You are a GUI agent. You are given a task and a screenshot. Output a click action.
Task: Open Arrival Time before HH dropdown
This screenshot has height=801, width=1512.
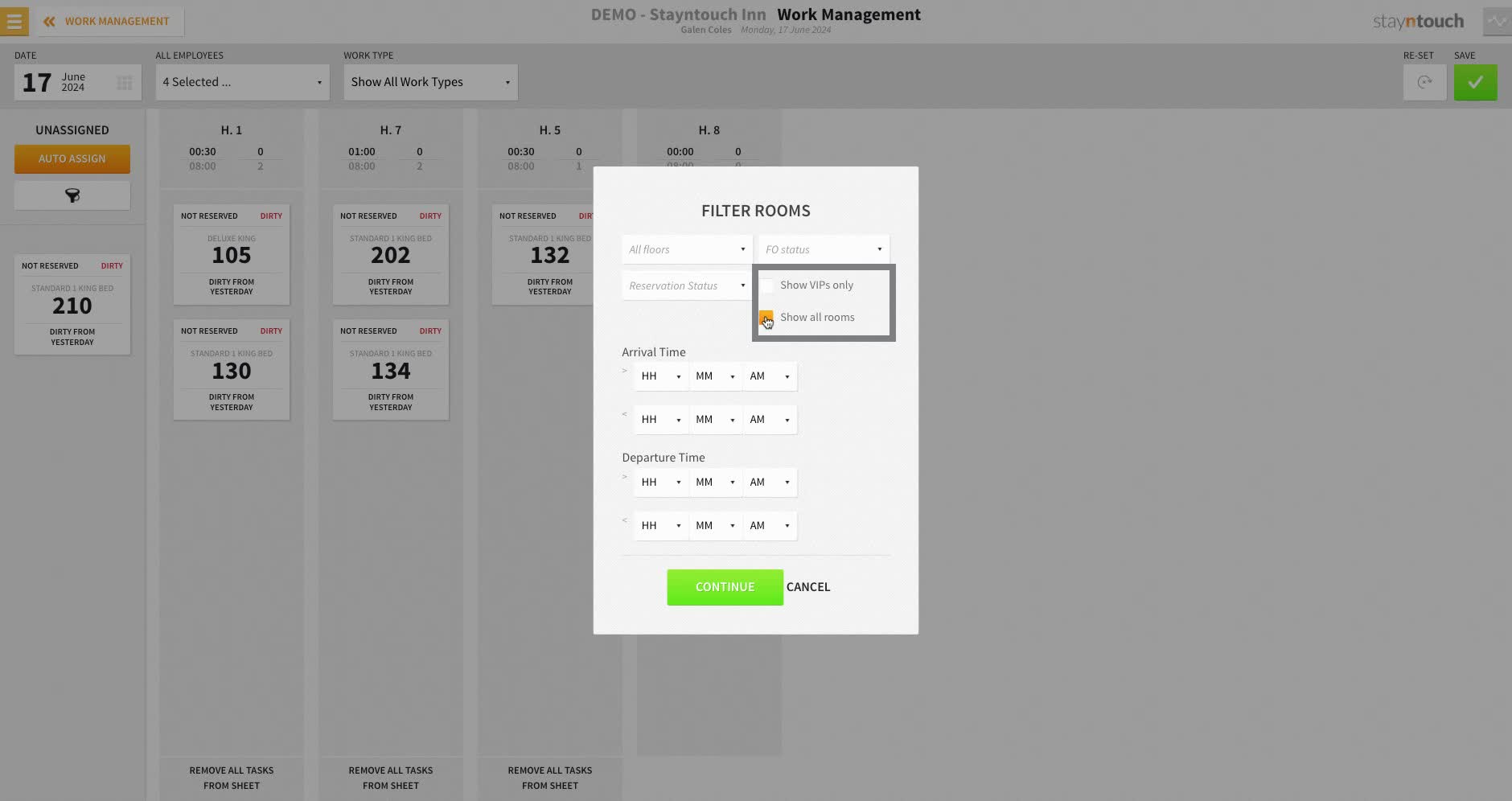coord(661,420)
